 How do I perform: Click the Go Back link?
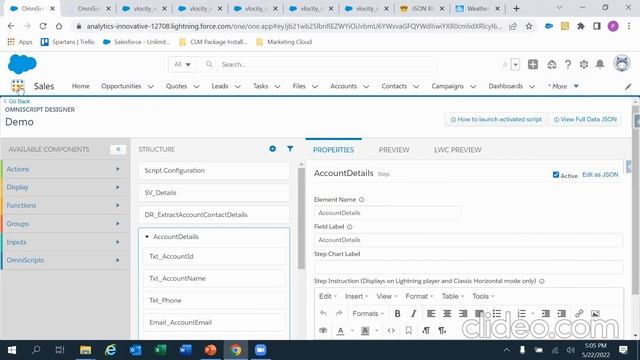point(17,101)
